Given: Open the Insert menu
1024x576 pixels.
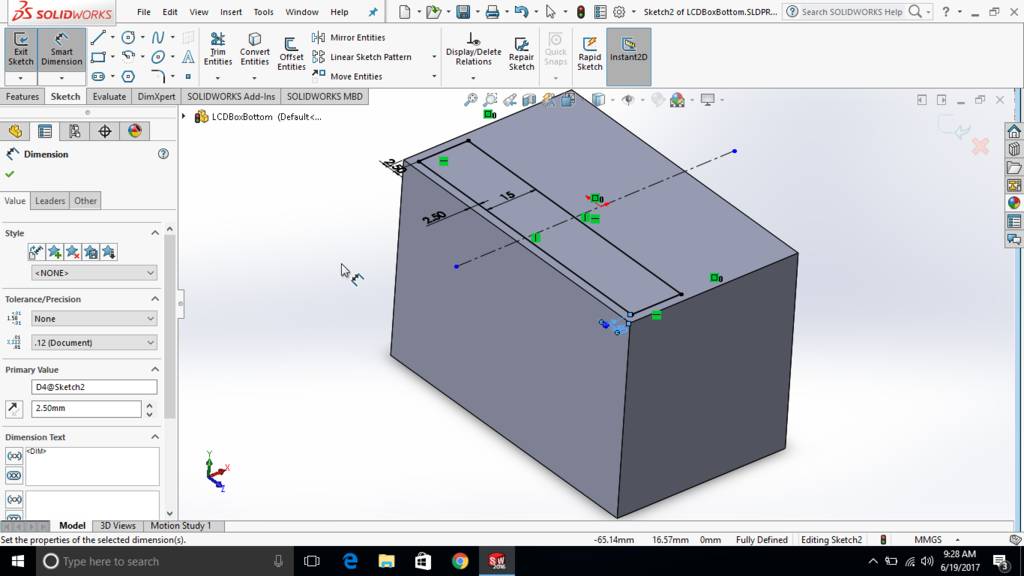Looking at the screenshot, I should coord(231,12).
